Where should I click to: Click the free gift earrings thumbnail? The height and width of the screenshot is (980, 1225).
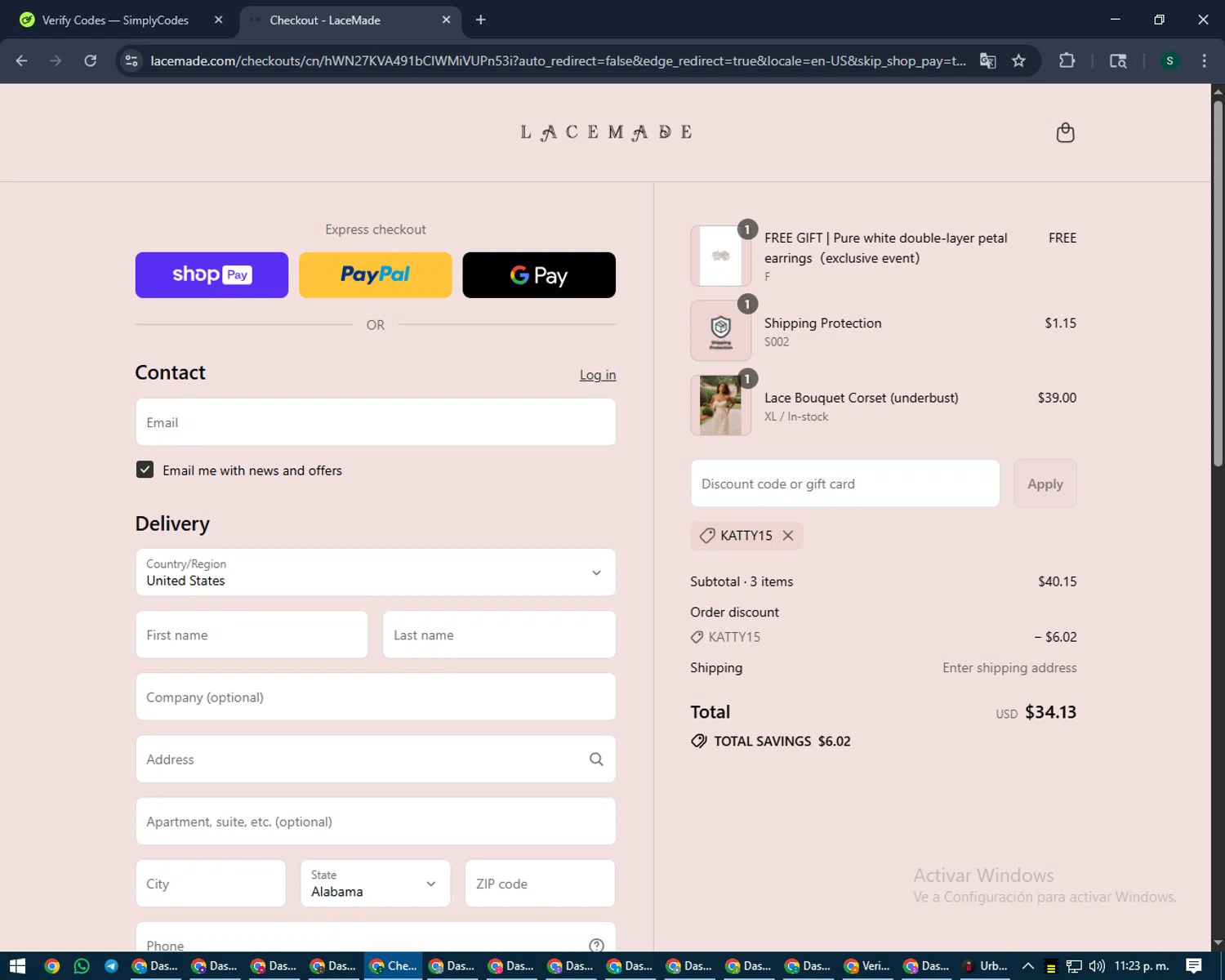coord(720,256)
